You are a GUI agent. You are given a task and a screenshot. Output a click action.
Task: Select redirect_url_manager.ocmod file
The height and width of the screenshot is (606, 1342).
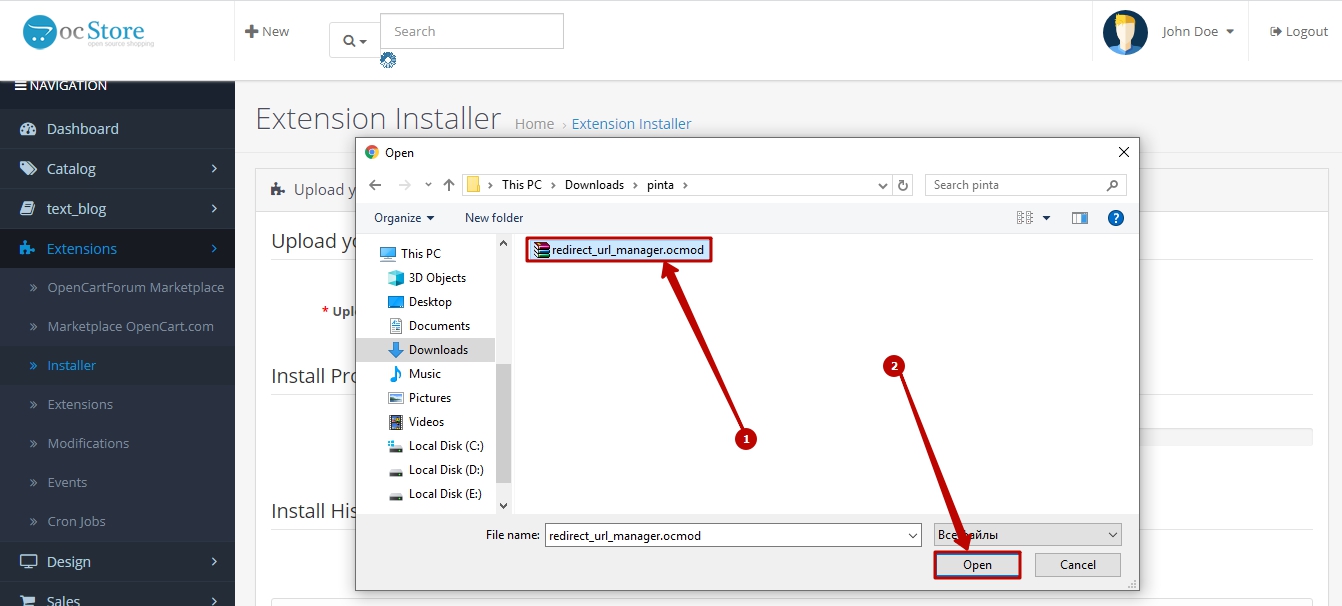[619, 250]
